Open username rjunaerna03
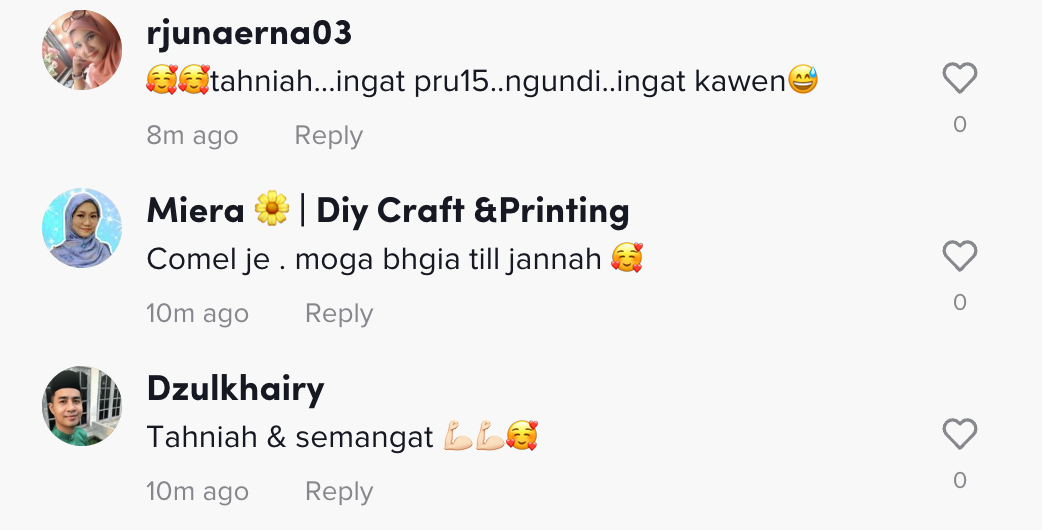This screenshot has width=1042, height=530. tap(249, 33)
